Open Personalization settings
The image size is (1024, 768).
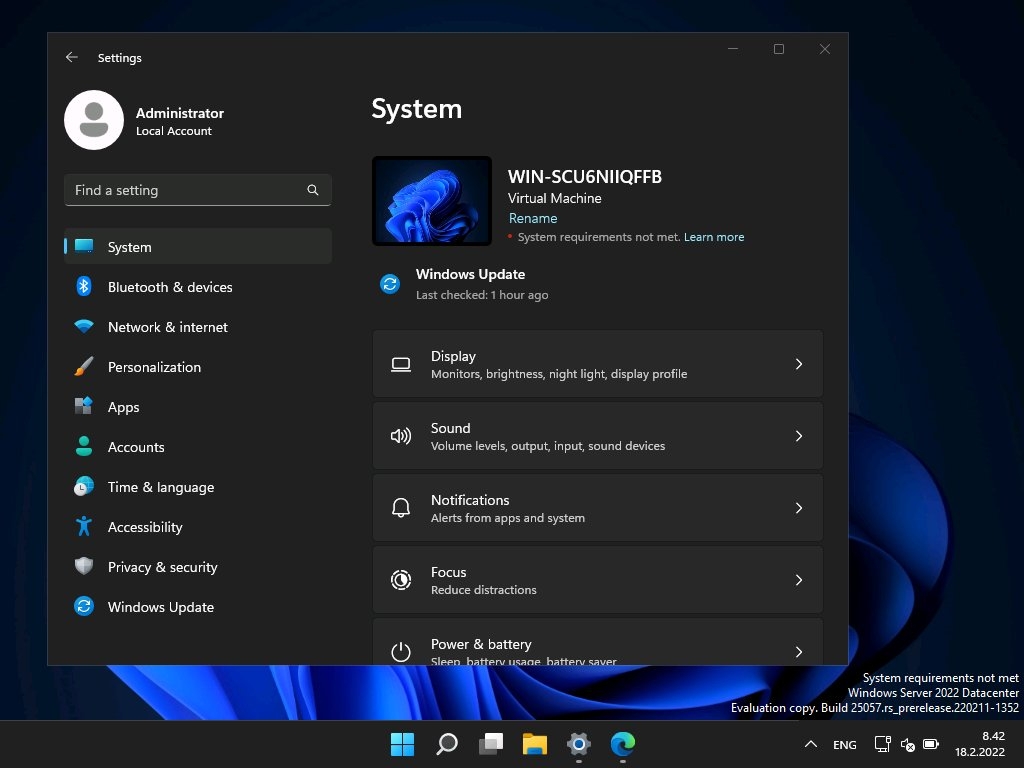pyautogui.click(x=198, y=366)
